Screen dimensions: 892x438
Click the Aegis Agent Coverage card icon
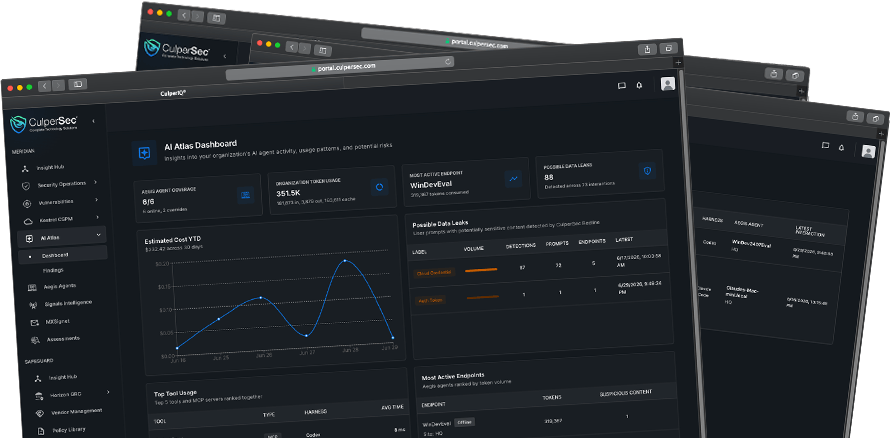[246, 195]
